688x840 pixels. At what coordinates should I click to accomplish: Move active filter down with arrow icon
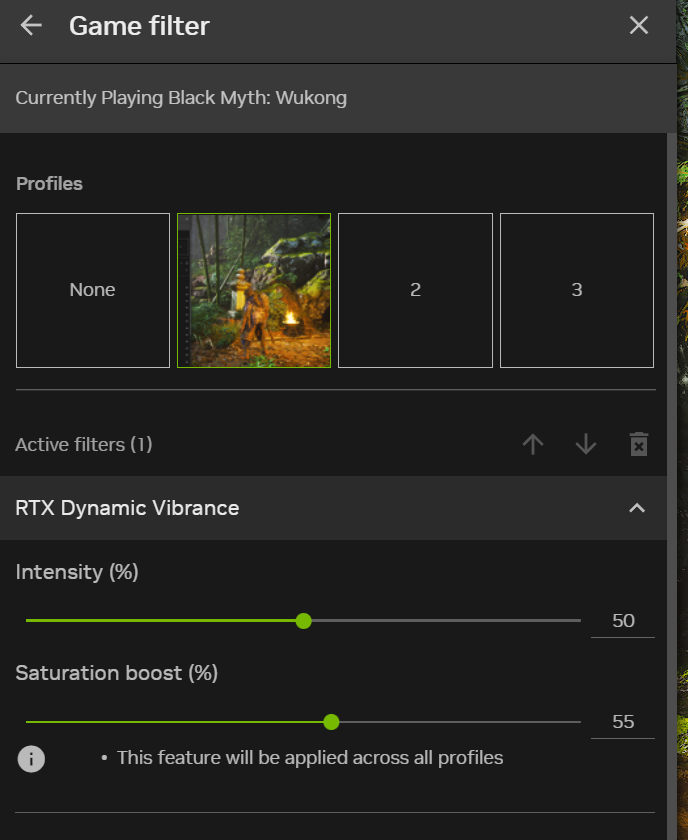click(x=586, y=444)
